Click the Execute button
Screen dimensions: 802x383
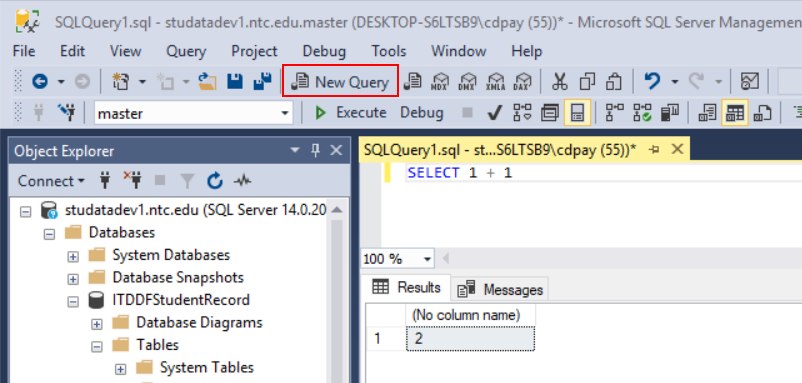click(x=350, y=113)
